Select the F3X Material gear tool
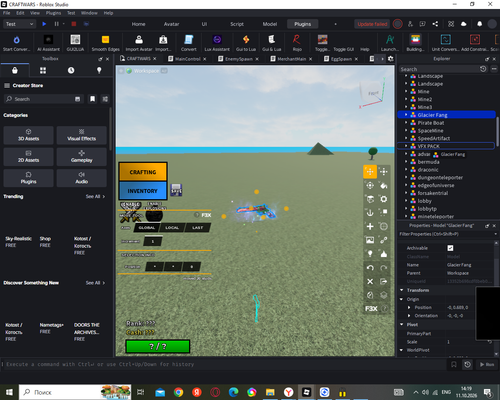Image resolution: width=500 pixels, height=400 pixels. pos(384,199)
